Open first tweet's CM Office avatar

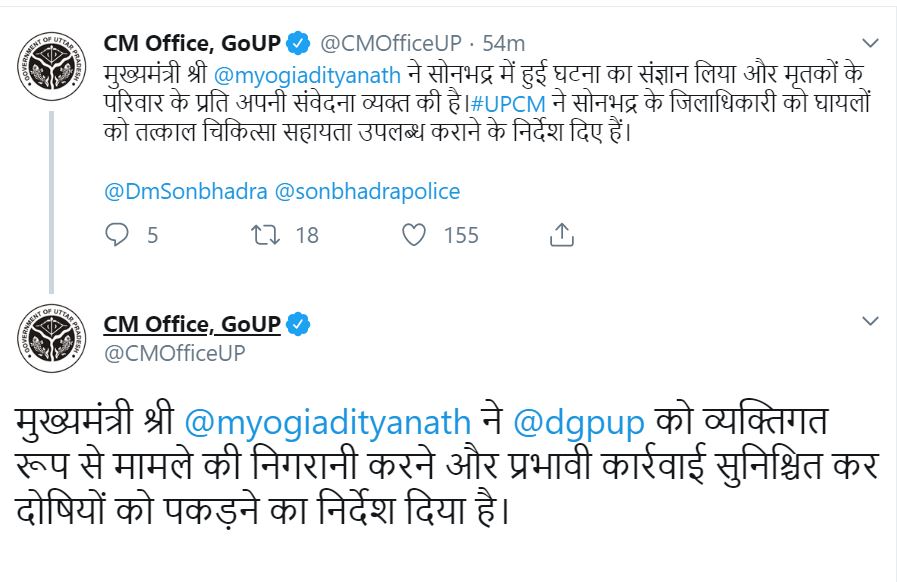tap(51, 66)
